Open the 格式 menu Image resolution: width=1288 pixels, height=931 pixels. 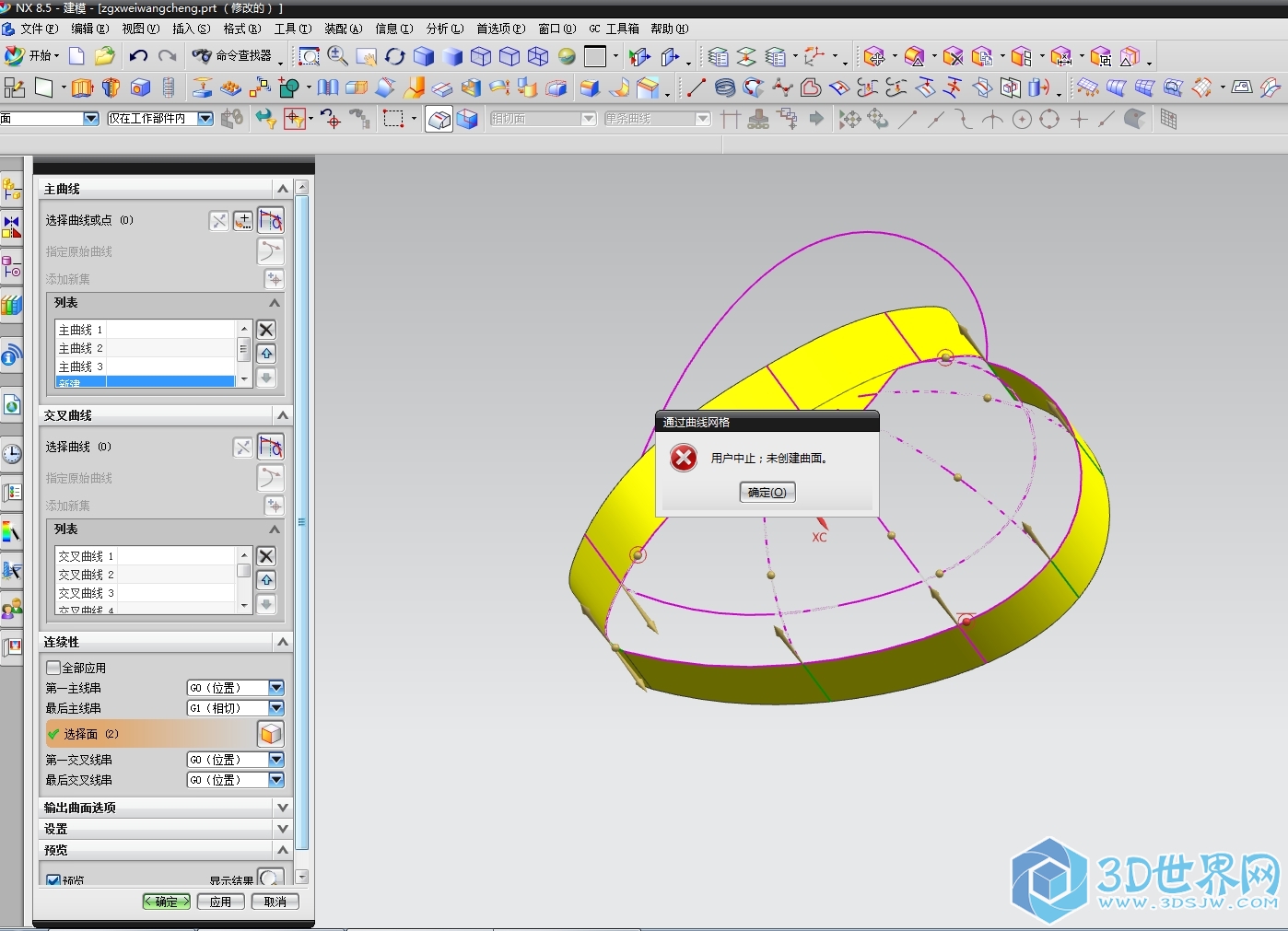coord(241,29)
